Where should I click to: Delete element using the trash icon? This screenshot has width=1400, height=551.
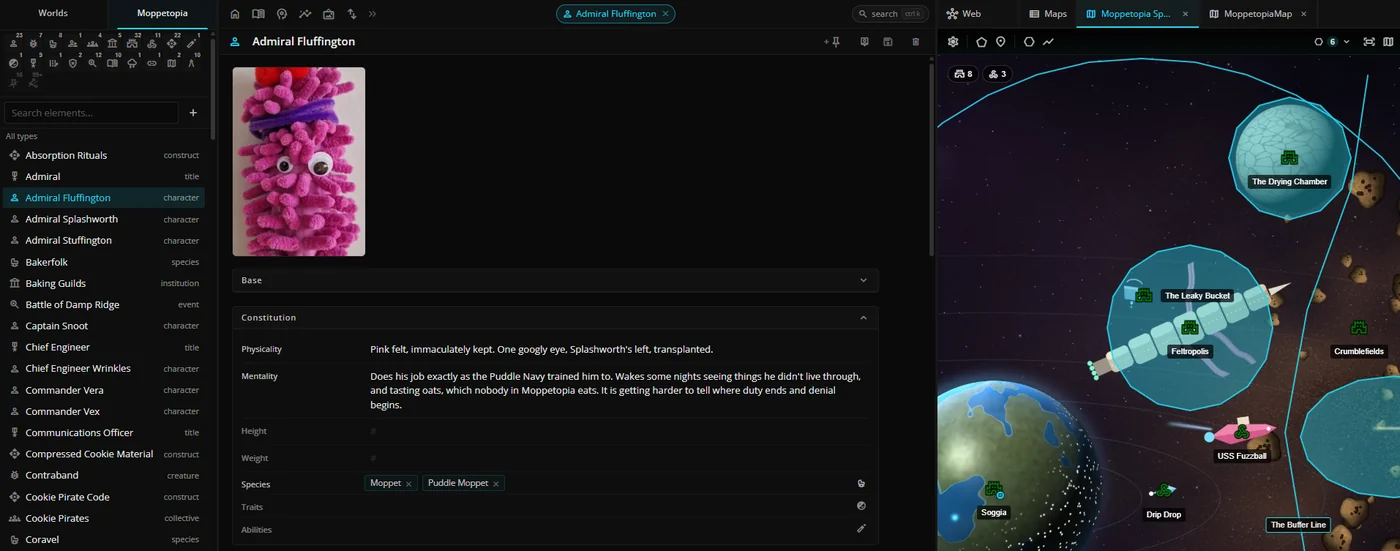[x=915, y=42]
